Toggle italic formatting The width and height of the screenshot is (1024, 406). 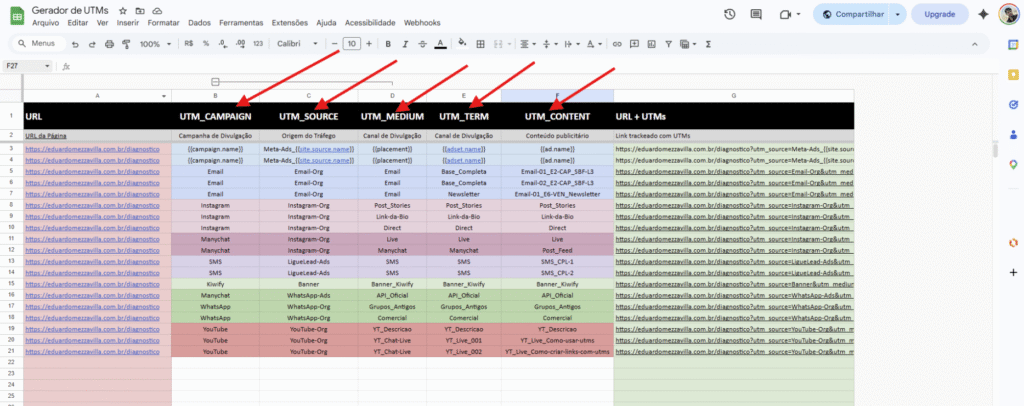coord(405,44)
